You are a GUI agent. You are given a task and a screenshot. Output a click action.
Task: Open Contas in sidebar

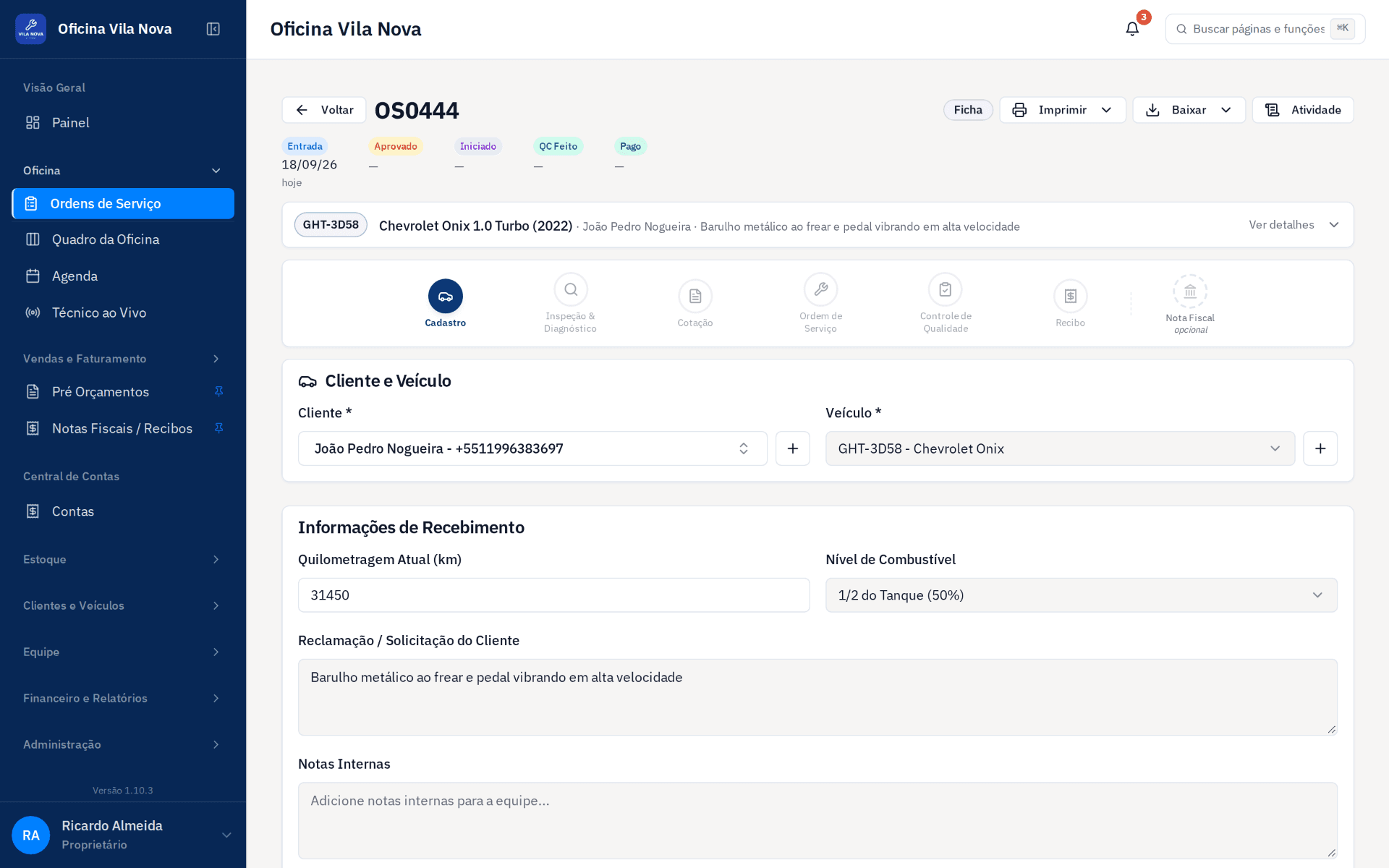(x=123, y=511)
